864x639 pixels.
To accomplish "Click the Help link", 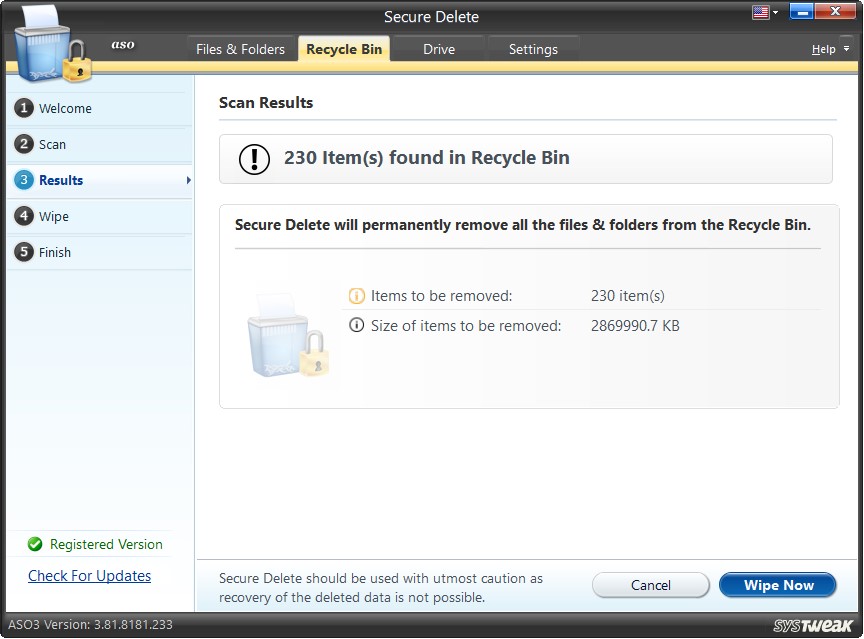I will [825, 48].
